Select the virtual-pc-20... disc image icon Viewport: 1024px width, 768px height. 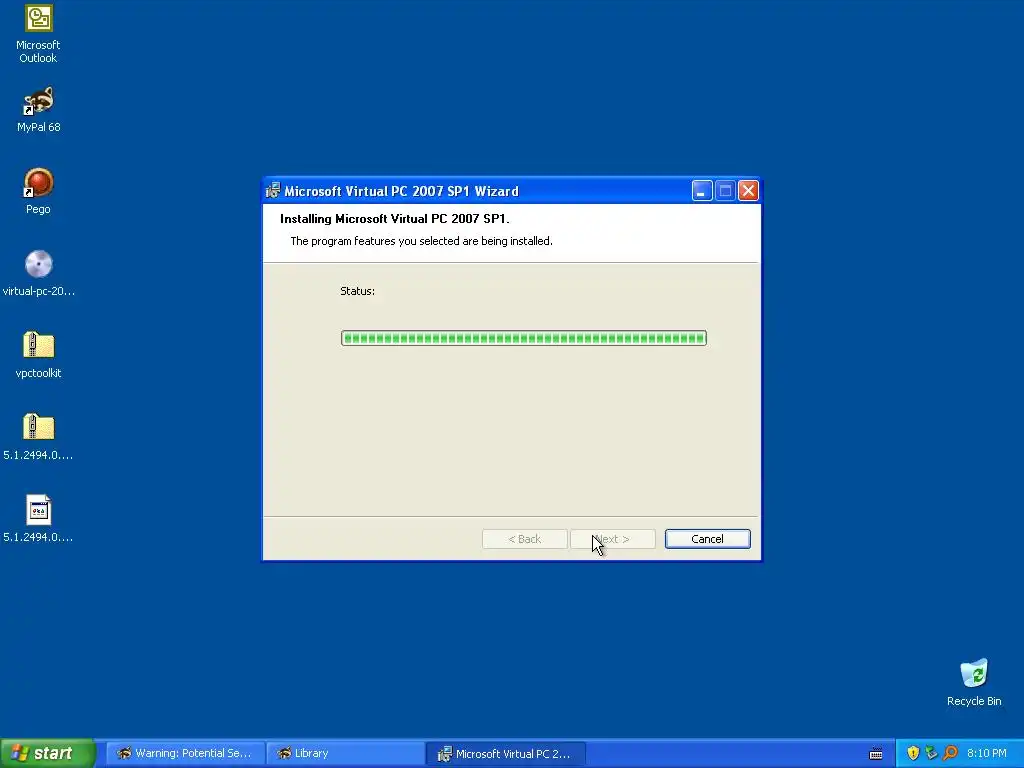pyautogui.click(x=39, y=273)
